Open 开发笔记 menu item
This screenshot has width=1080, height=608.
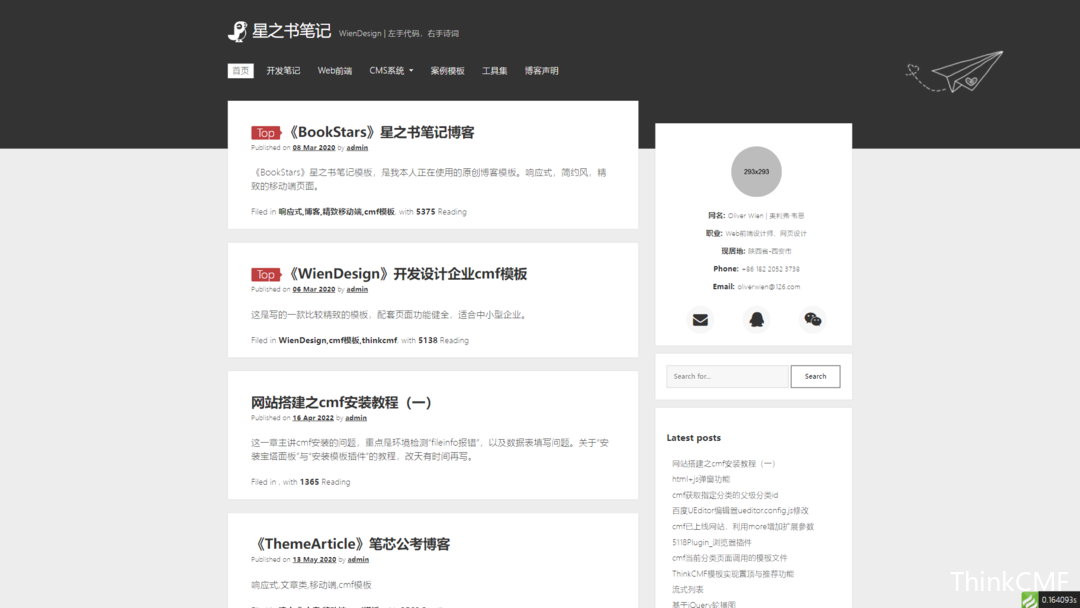[x=283, y=71]
